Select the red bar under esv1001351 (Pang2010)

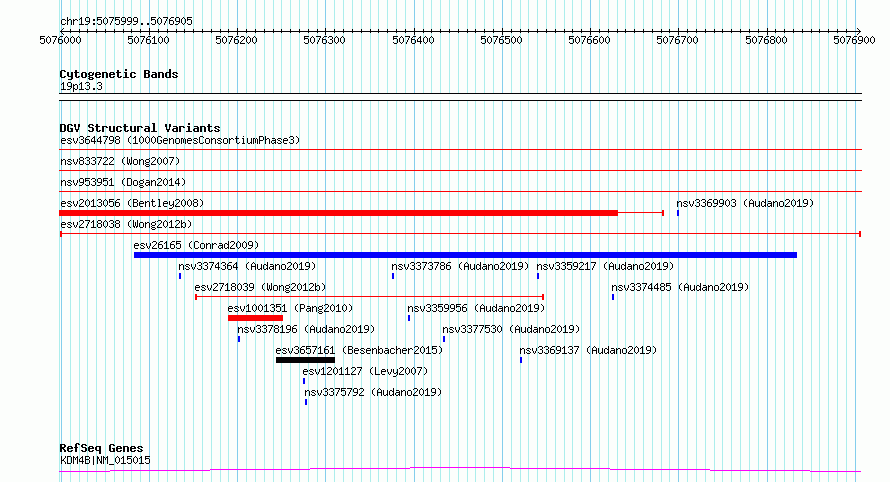(255, 318)
